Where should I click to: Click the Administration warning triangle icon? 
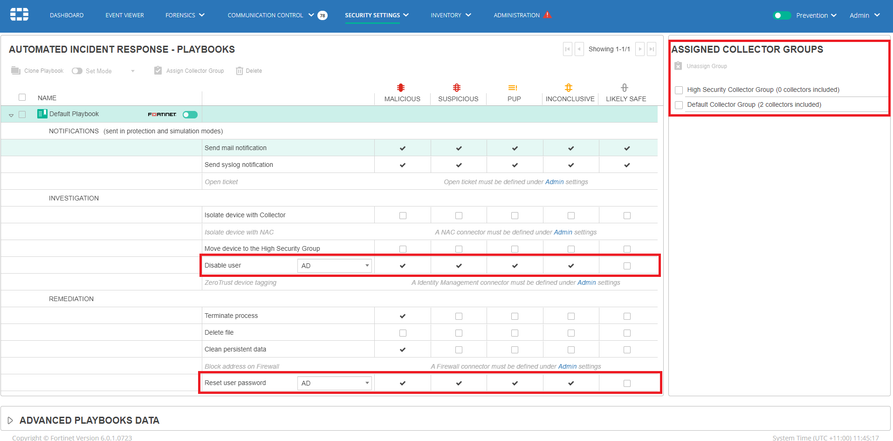click(547, 15)
